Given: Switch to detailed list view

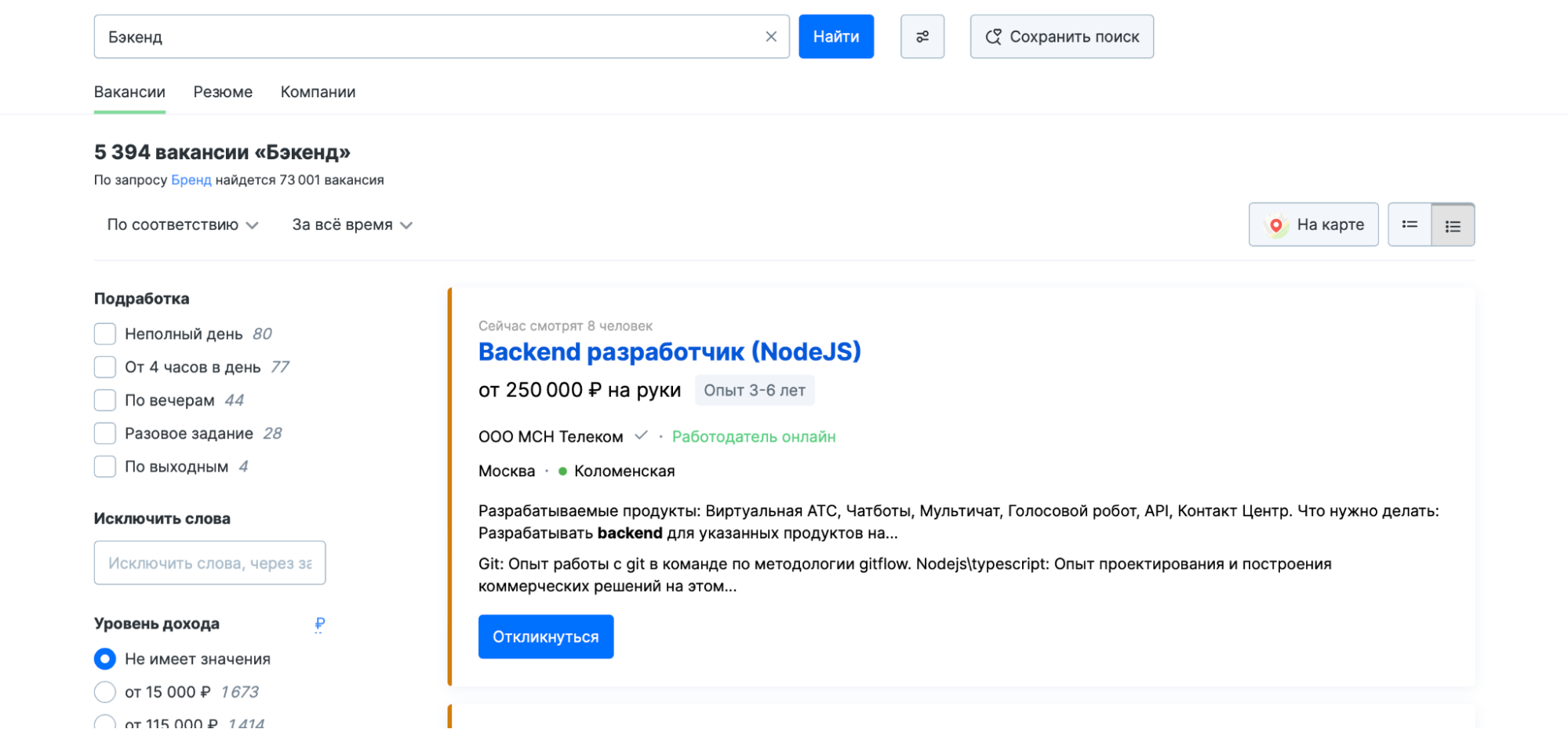Looking at the screenshot, I should point(1452,225).
